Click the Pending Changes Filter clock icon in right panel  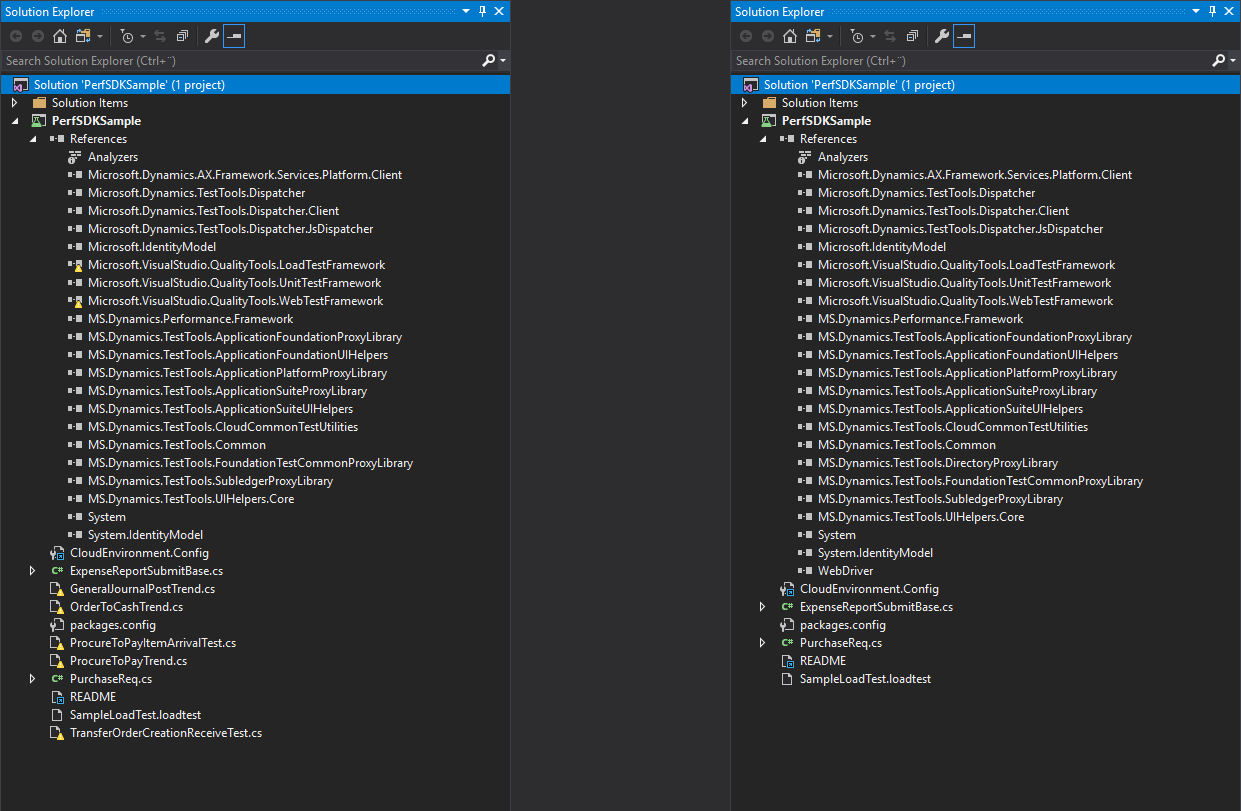[857, 37]
